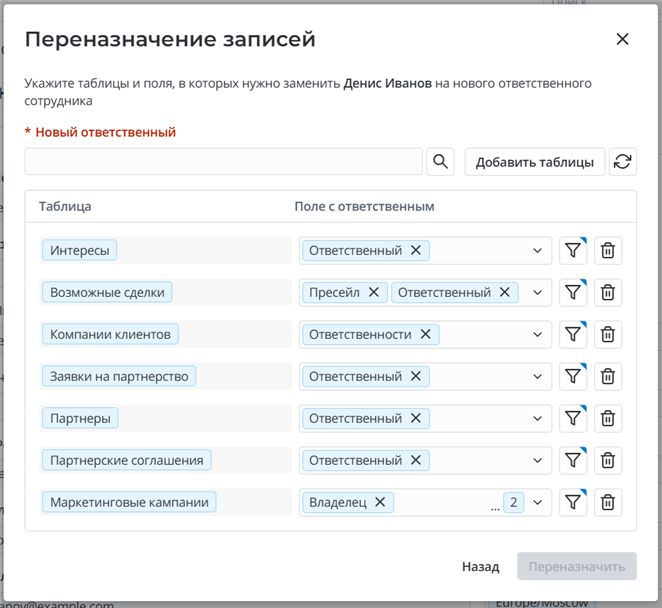Expand field dropdown for Партнеры row
Image resolution: width=662 pixels, height=608 pixels.
[538, 419]
